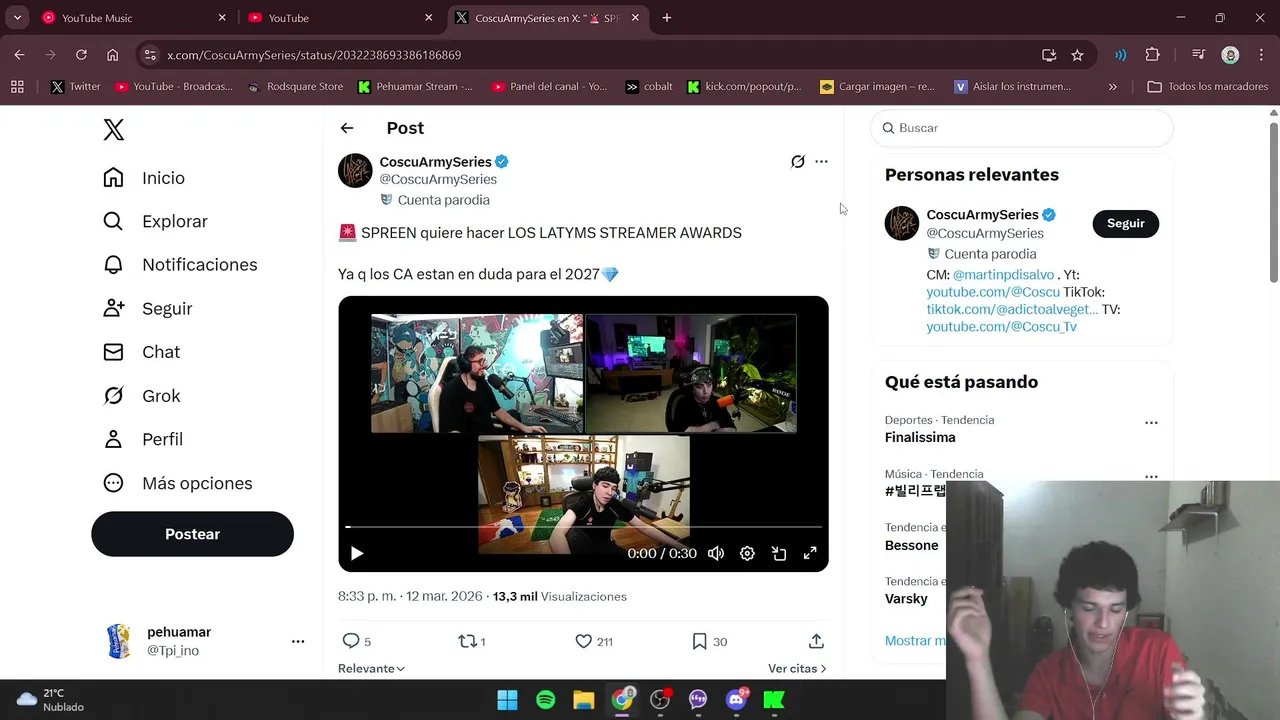Open File Explorer from the taskbar
The image size is (1280, 720).
click(583, 699)
